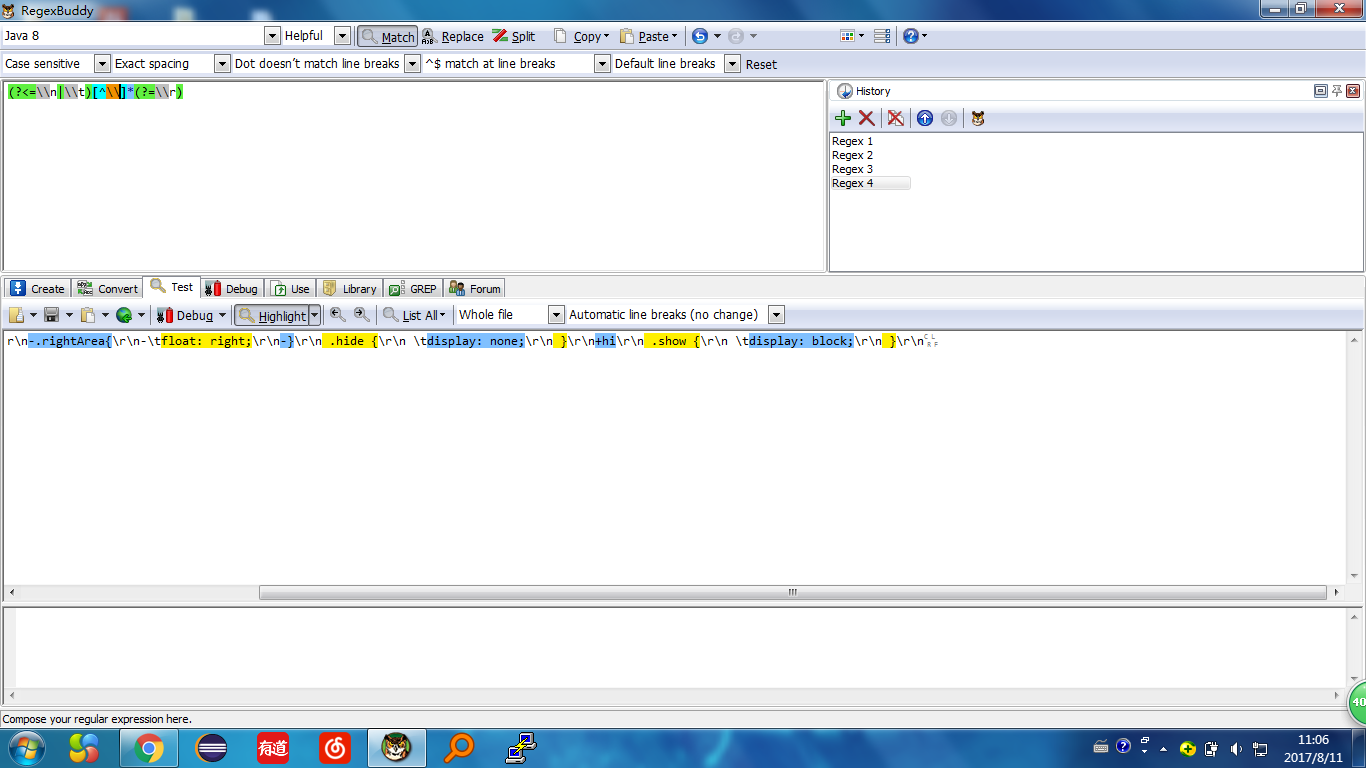Switch to Split mode
Screen dimensions: 1366x768
tap(513, 36)
